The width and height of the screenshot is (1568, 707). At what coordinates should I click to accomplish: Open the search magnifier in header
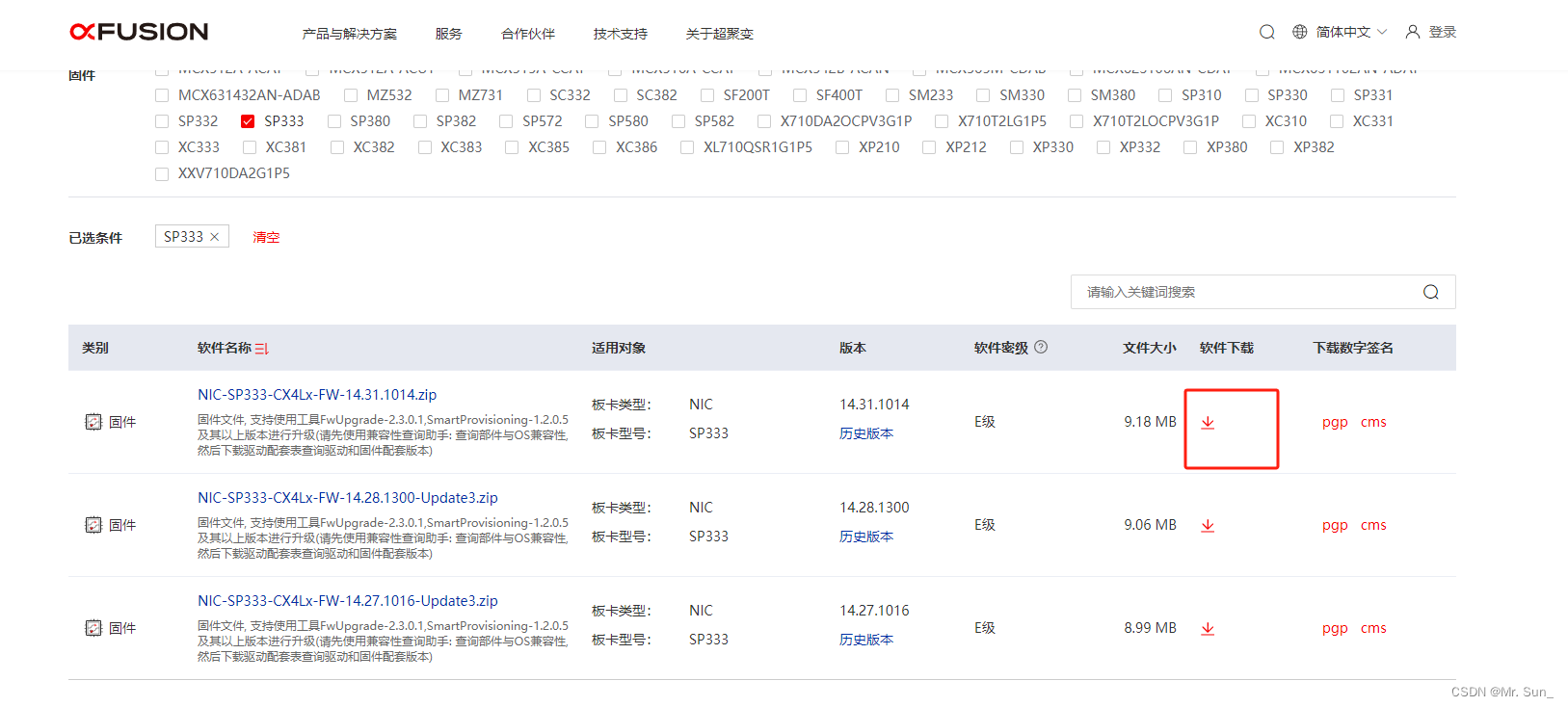[1267, 32]
